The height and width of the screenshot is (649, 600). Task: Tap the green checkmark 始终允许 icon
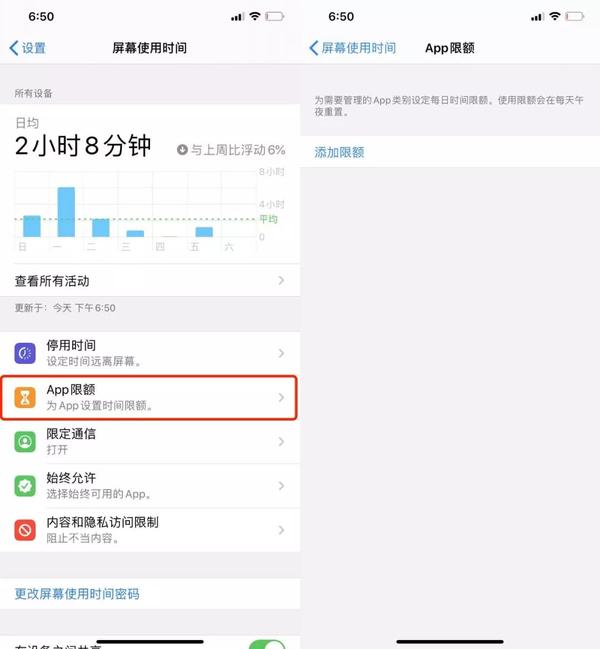coord(25,486)
